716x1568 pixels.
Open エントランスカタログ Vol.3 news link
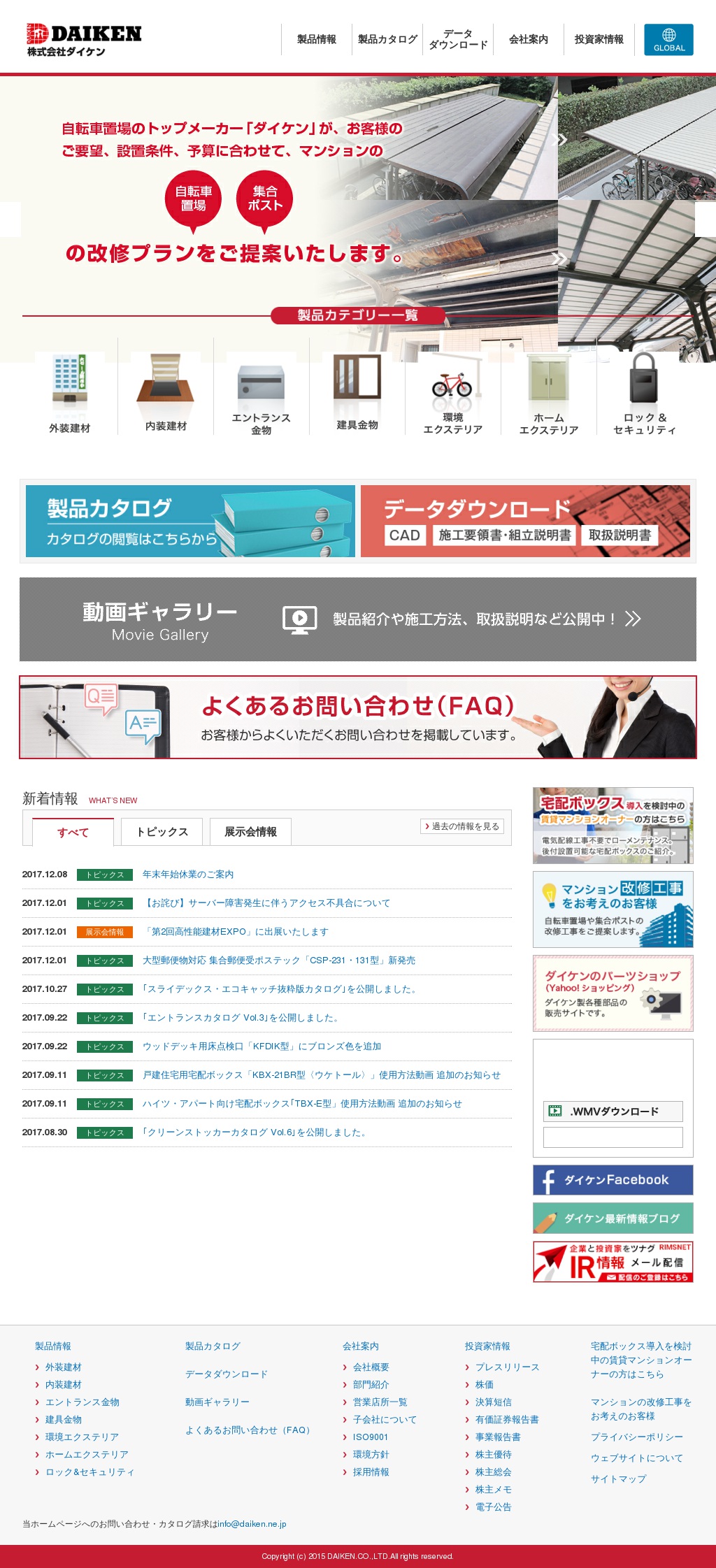[x=242, y=1018]
